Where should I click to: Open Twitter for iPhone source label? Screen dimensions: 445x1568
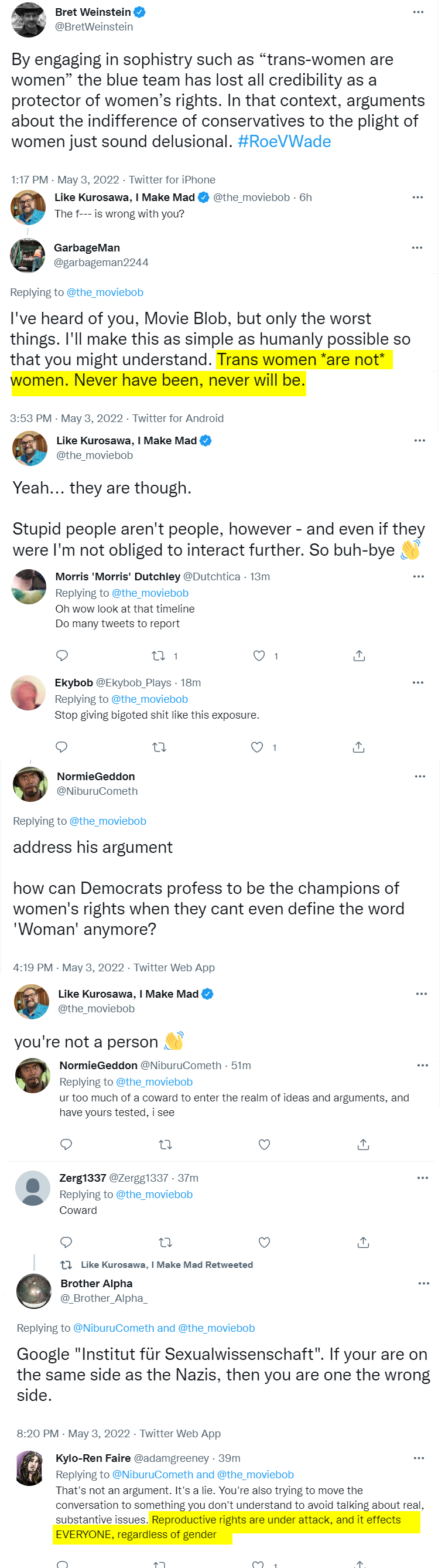click(x=172, y=179)
